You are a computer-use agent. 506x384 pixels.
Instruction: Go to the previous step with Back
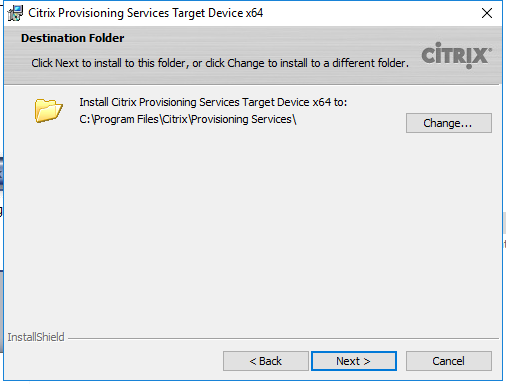266,361
